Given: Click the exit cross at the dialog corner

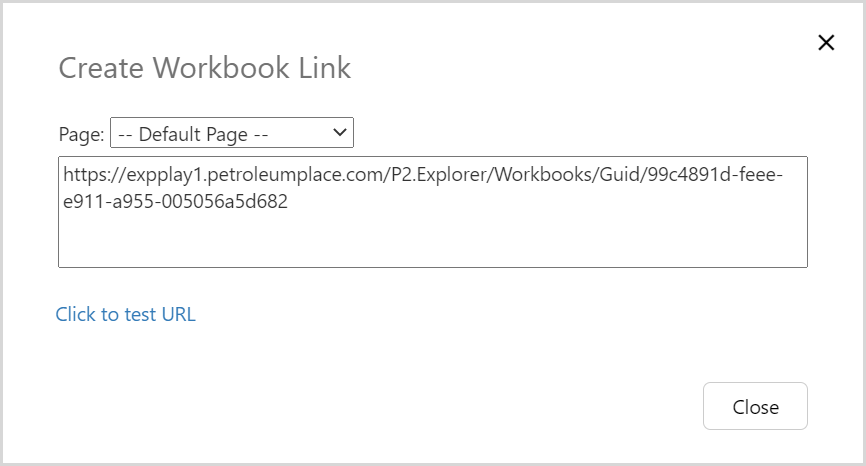Looking at the screenshot, I should tap(826, 70).
